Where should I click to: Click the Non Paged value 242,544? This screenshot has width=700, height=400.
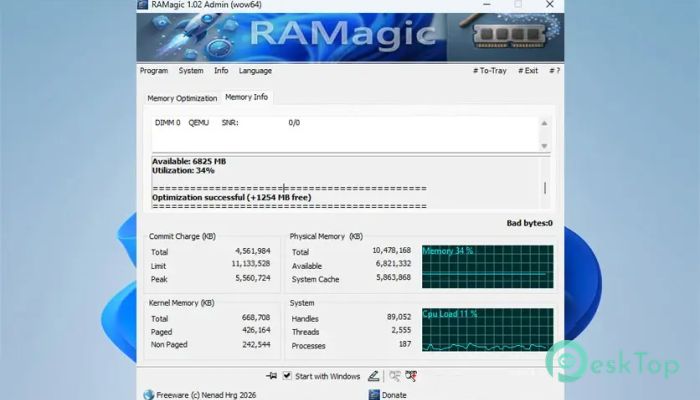coord(256,344)
